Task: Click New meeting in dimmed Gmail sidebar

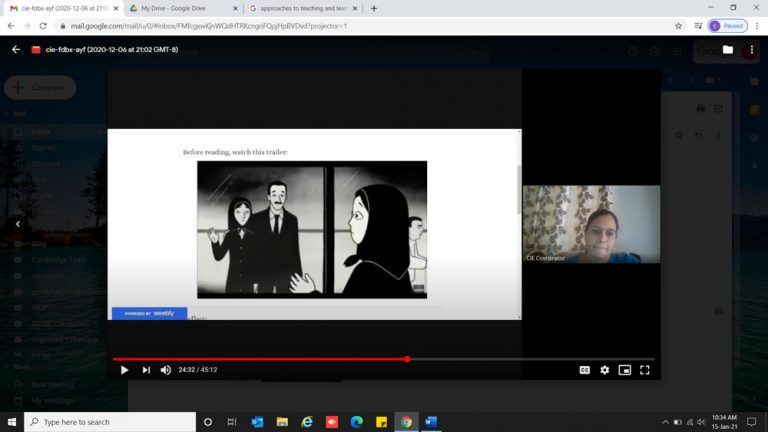Action: (53, 385)
